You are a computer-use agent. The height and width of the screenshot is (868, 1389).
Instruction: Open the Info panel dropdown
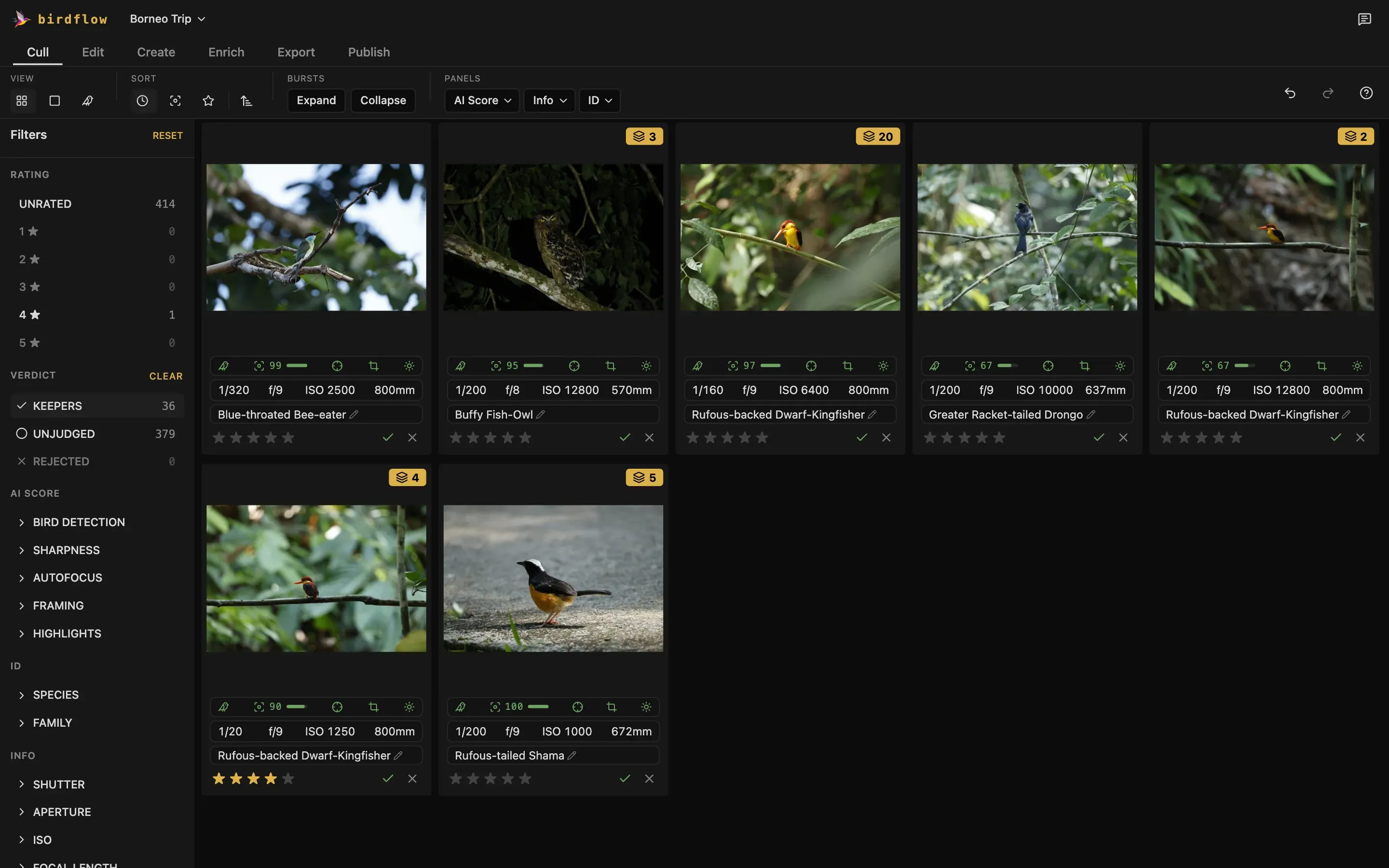point(549,100)
